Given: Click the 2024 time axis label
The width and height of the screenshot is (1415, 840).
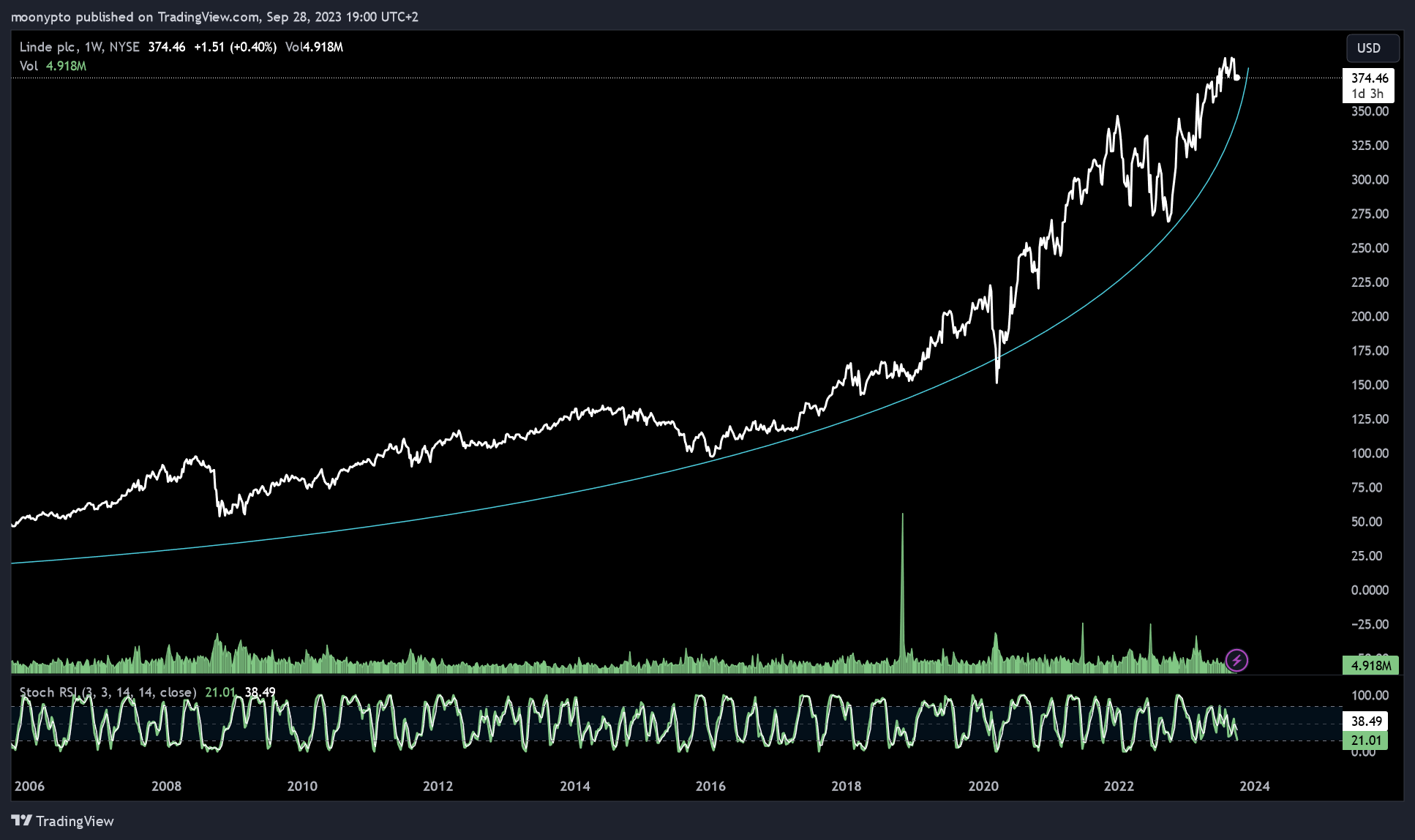Looking at the screenshot, I should point(1255,787).
